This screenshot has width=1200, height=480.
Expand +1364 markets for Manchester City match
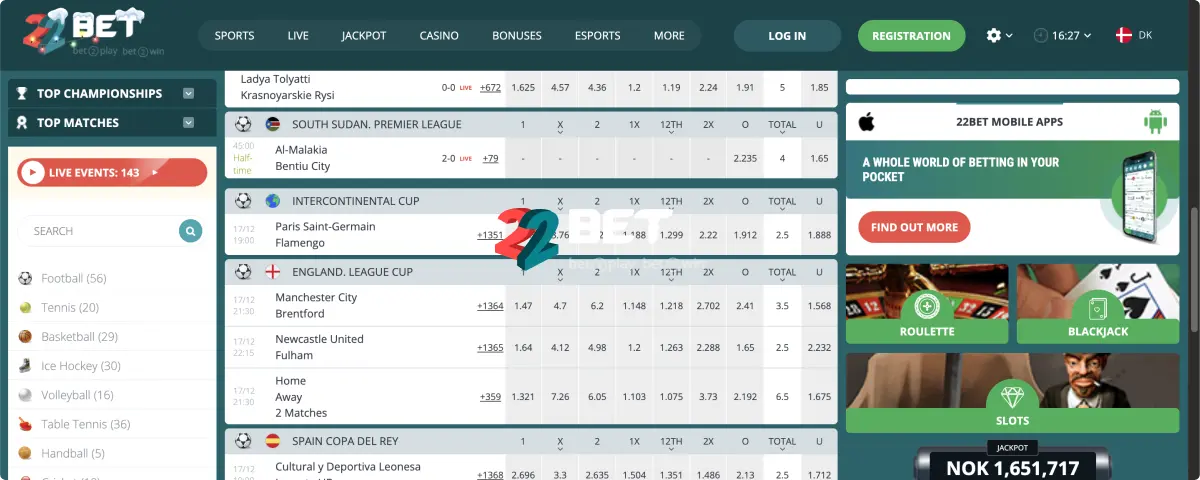[x=490, y=306]
